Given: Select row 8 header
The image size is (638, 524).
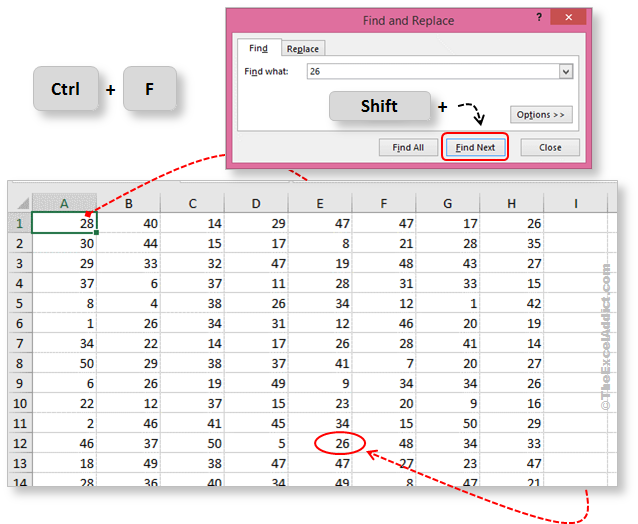Looking at the screenshot, I should point(20,363).
